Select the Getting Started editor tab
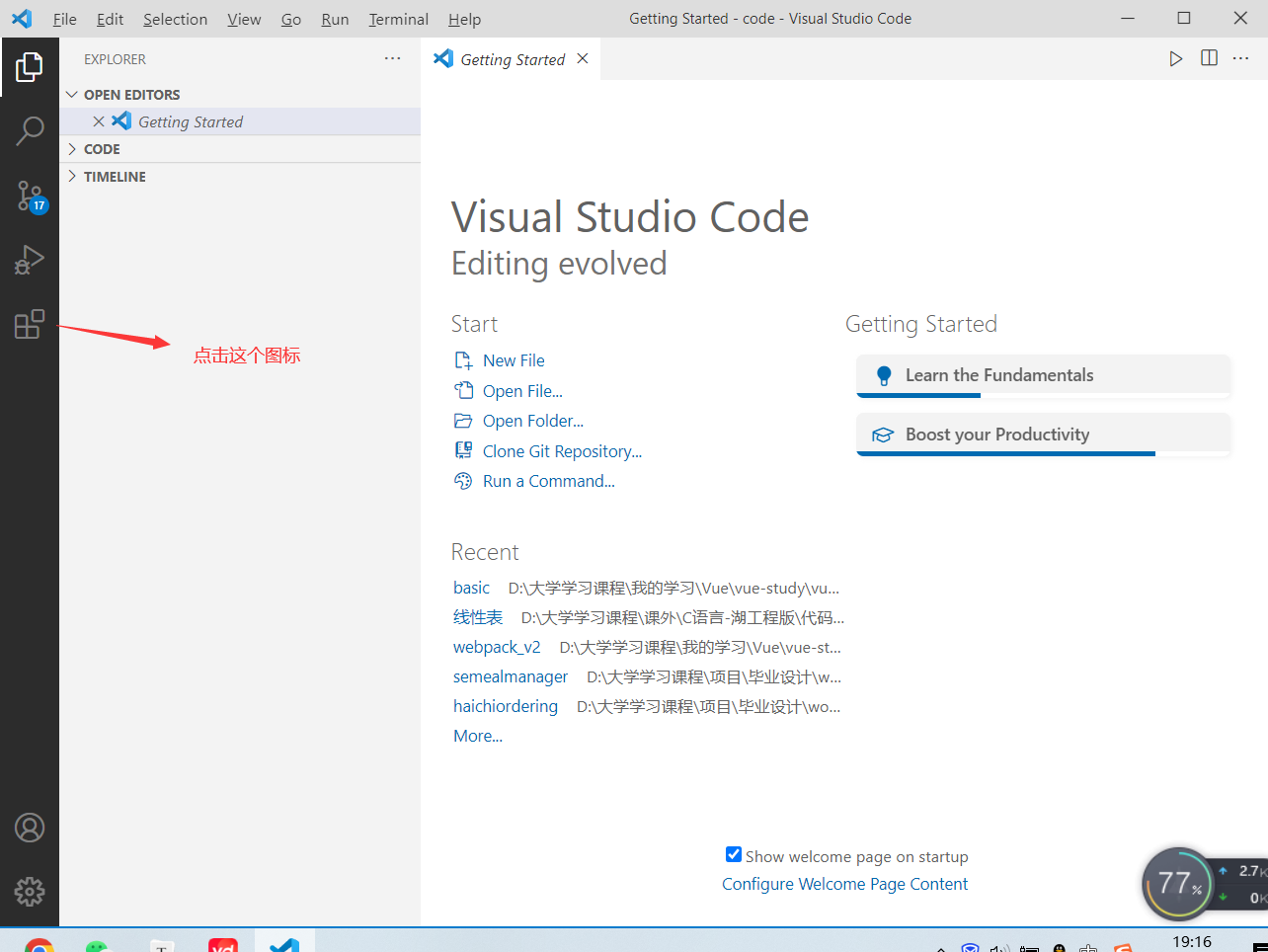Image resolution: width=1268 pixels, height=952 pixels. click(511, 59)
